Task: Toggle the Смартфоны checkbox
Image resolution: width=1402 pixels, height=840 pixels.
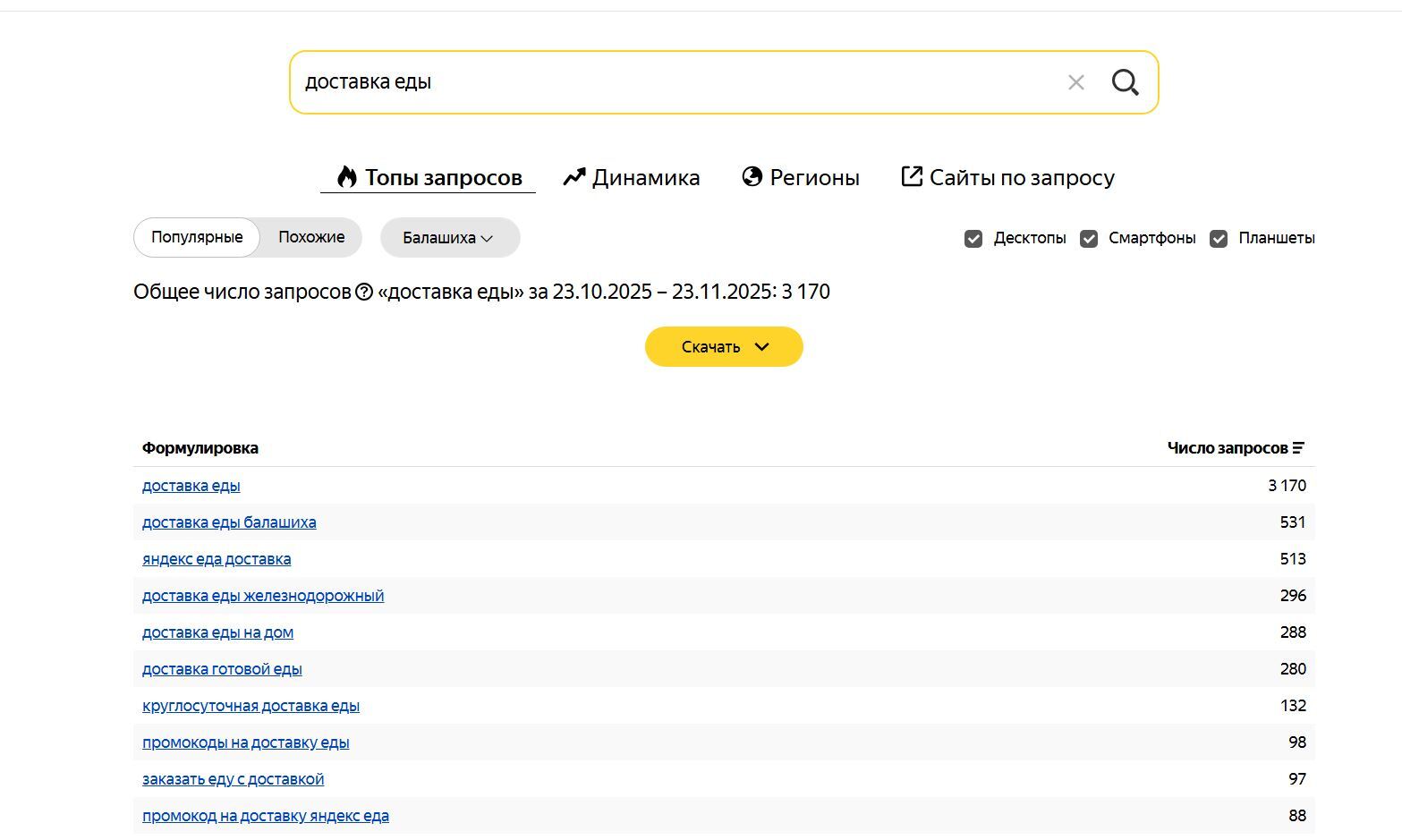Action: click(x=1089, y=239)
